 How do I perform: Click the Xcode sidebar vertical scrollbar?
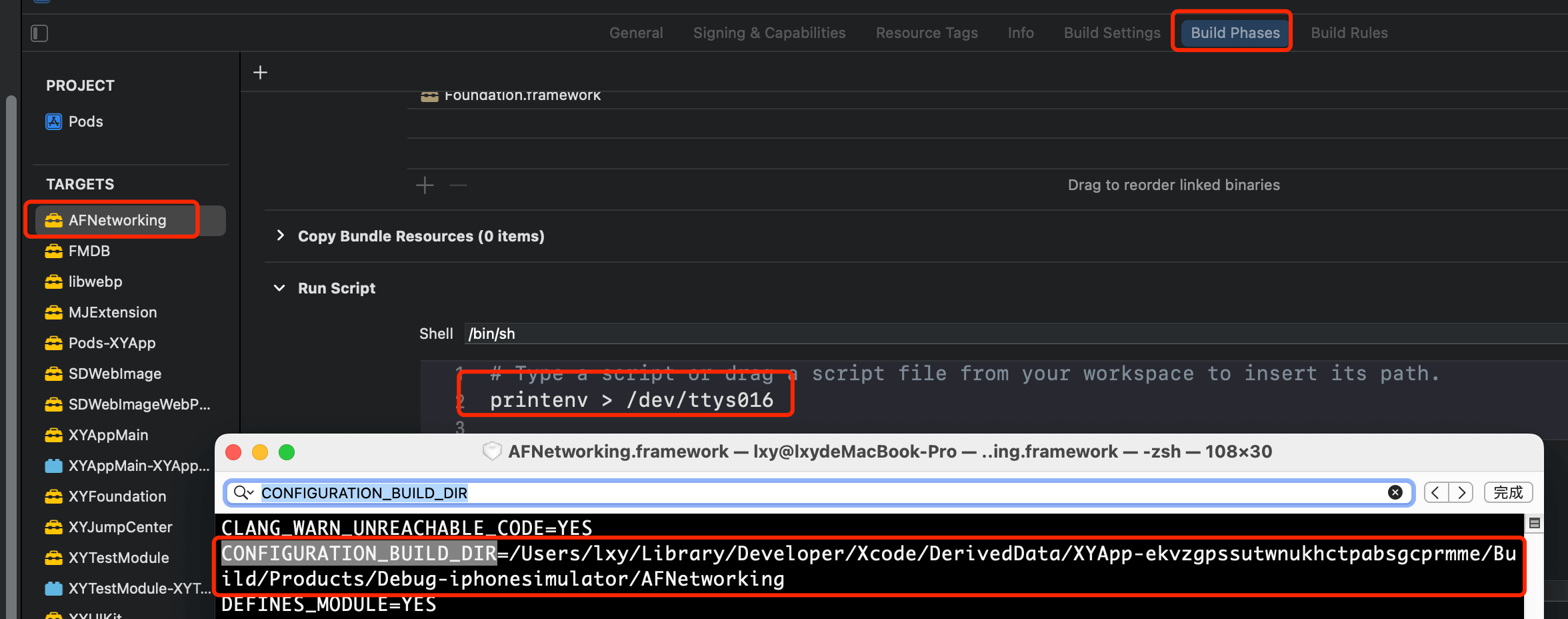(11, 334)
